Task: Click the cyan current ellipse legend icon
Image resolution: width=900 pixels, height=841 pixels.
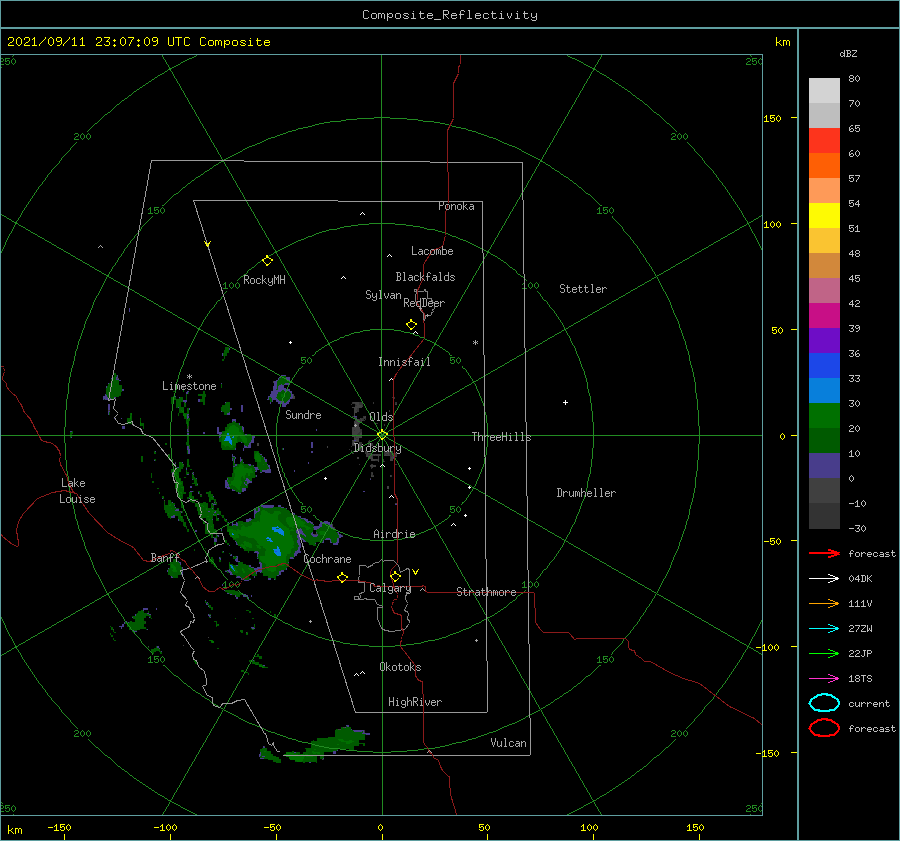Action: point(824,703)
